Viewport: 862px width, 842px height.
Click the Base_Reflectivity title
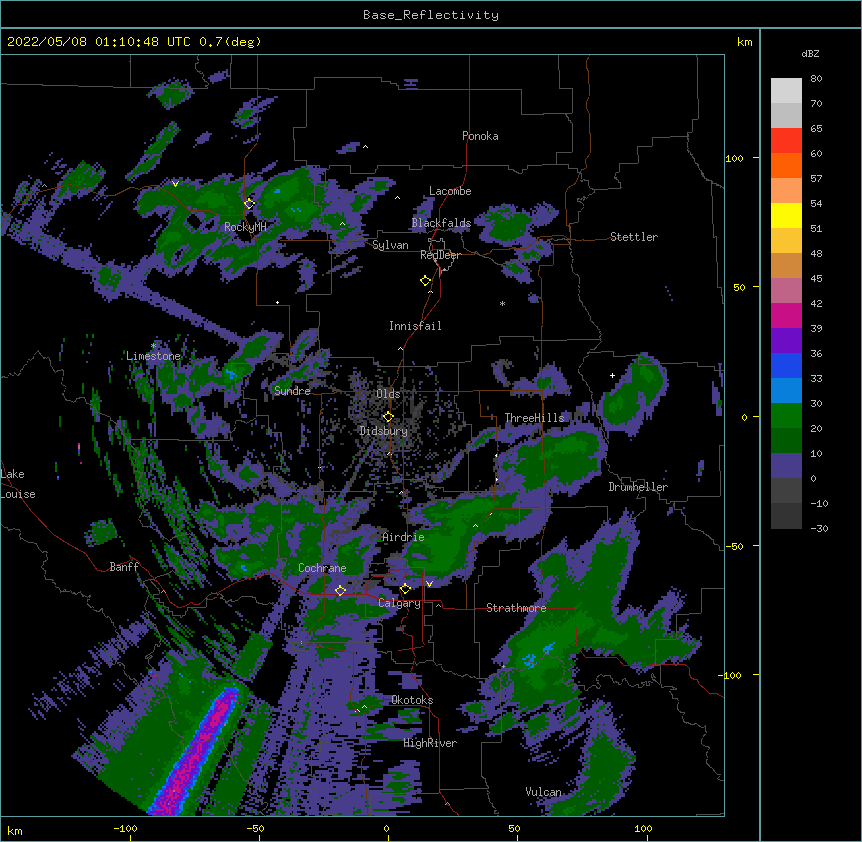click(431, 15)
